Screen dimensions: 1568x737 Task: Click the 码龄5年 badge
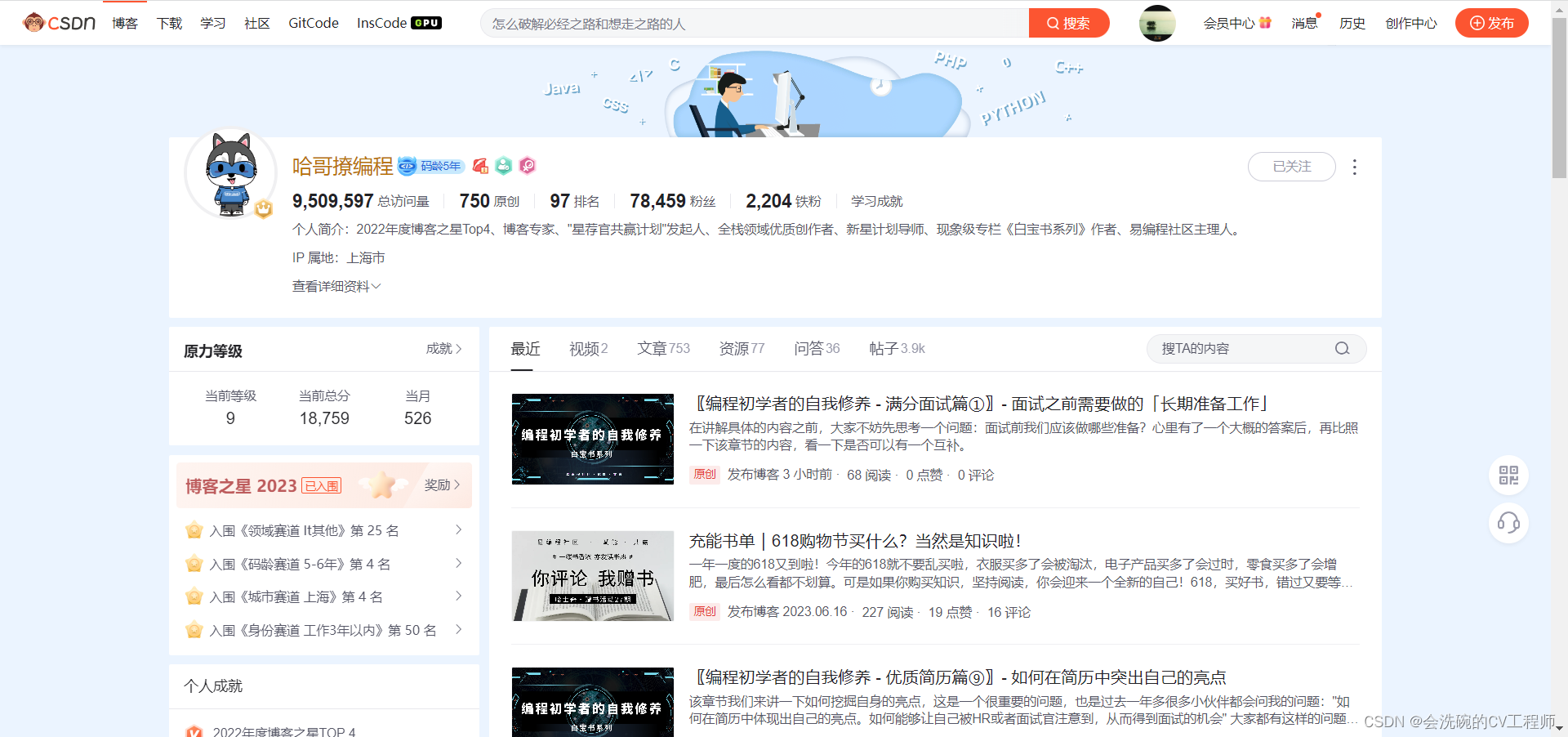pyautogui.click(x=442, y=166)
